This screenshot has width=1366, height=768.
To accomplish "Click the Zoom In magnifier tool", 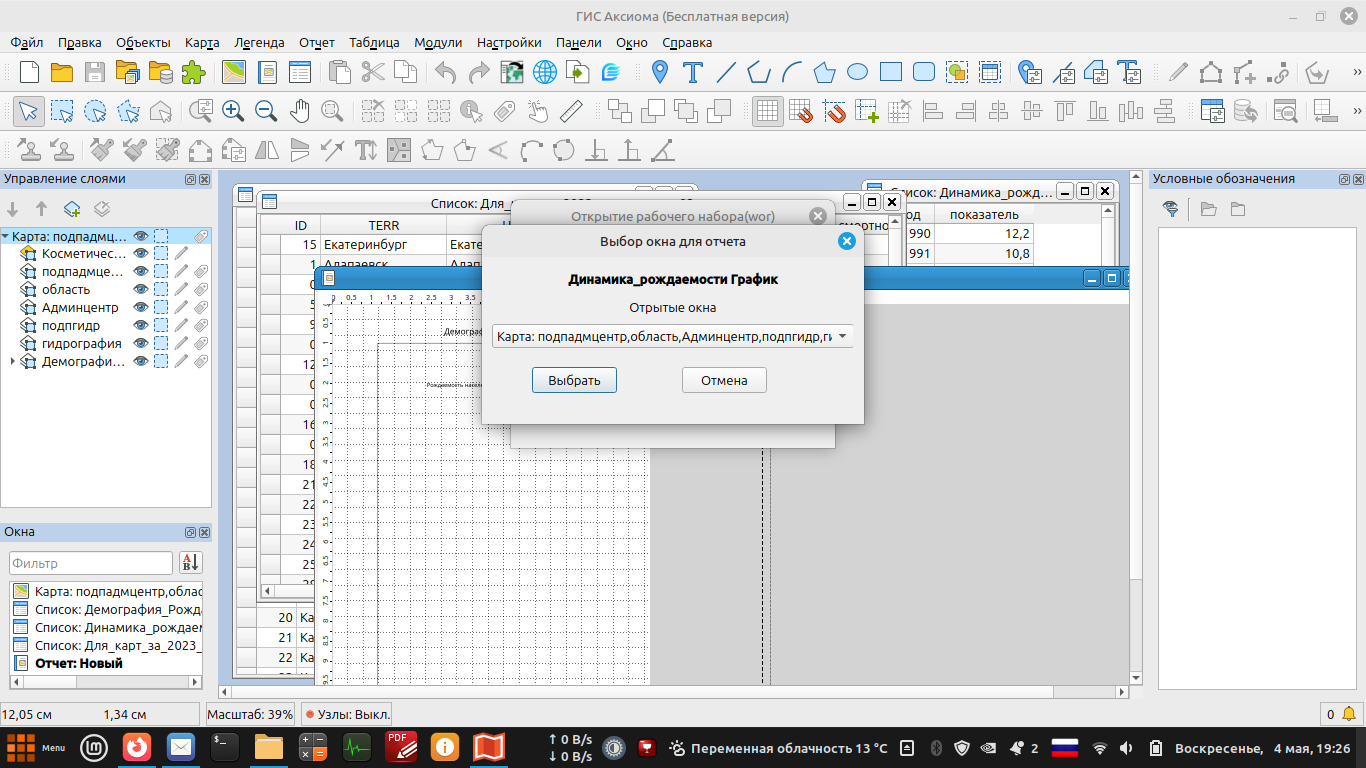I will point(233,111).
